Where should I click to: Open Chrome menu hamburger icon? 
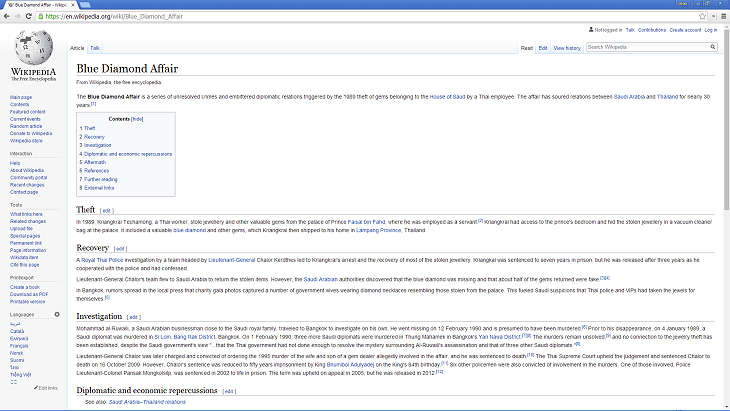click(x=723, y=16)
